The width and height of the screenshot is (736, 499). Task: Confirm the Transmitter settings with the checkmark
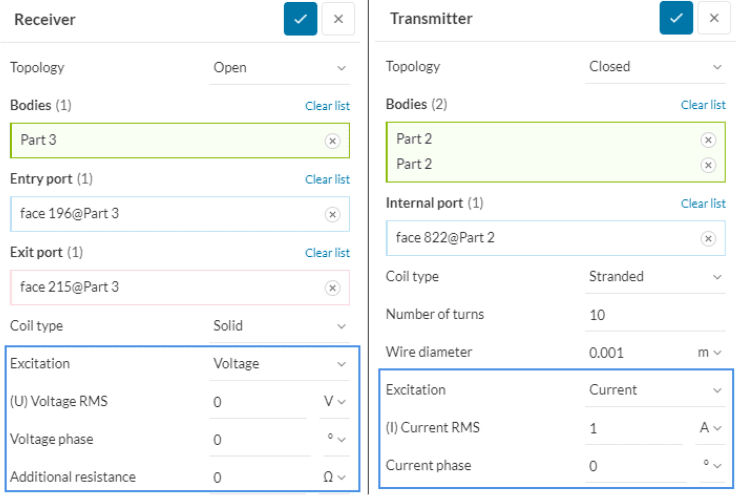coord(676,19)
